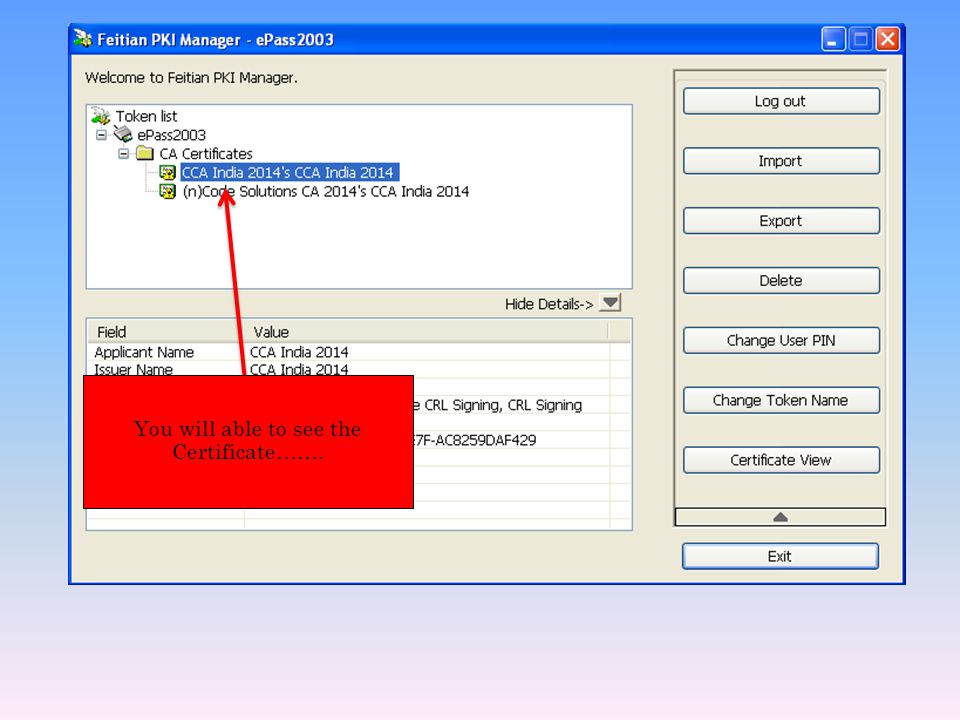
Task: Toggle the Hide Details arrow button
Action: click(610, 303)
